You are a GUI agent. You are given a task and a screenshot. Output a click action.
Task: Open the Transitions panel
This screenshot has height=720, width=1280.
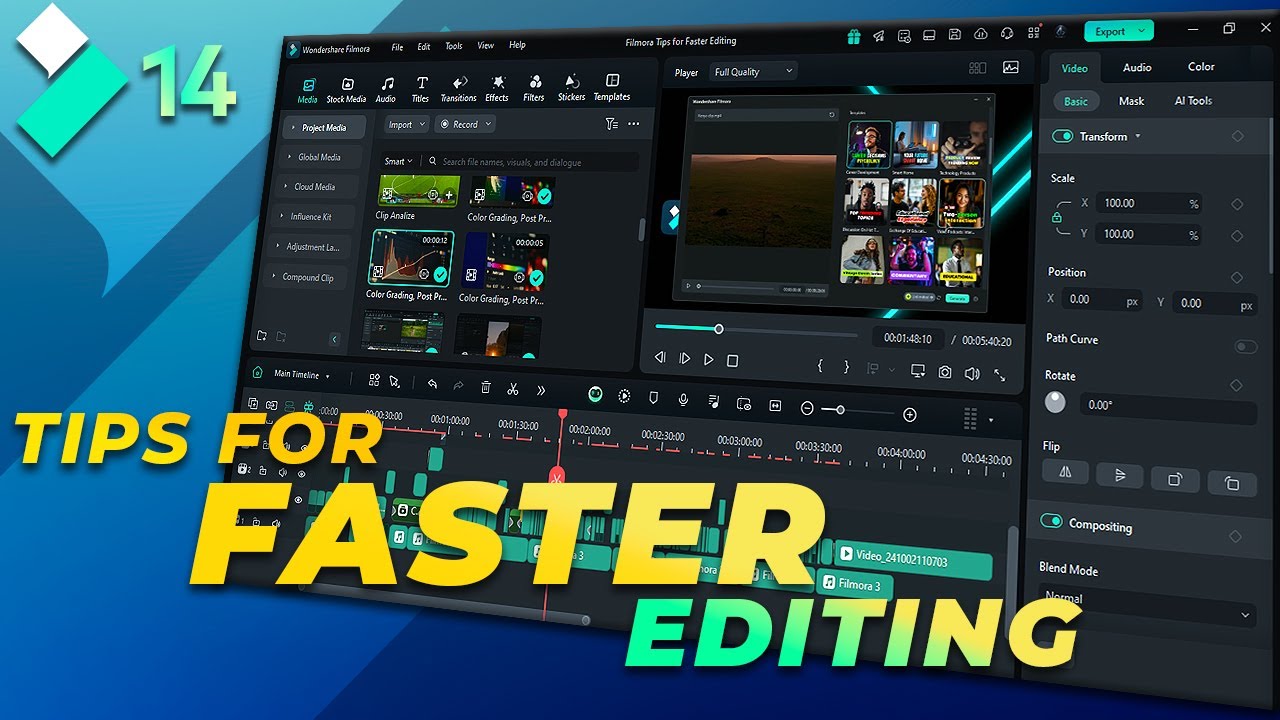458,90
